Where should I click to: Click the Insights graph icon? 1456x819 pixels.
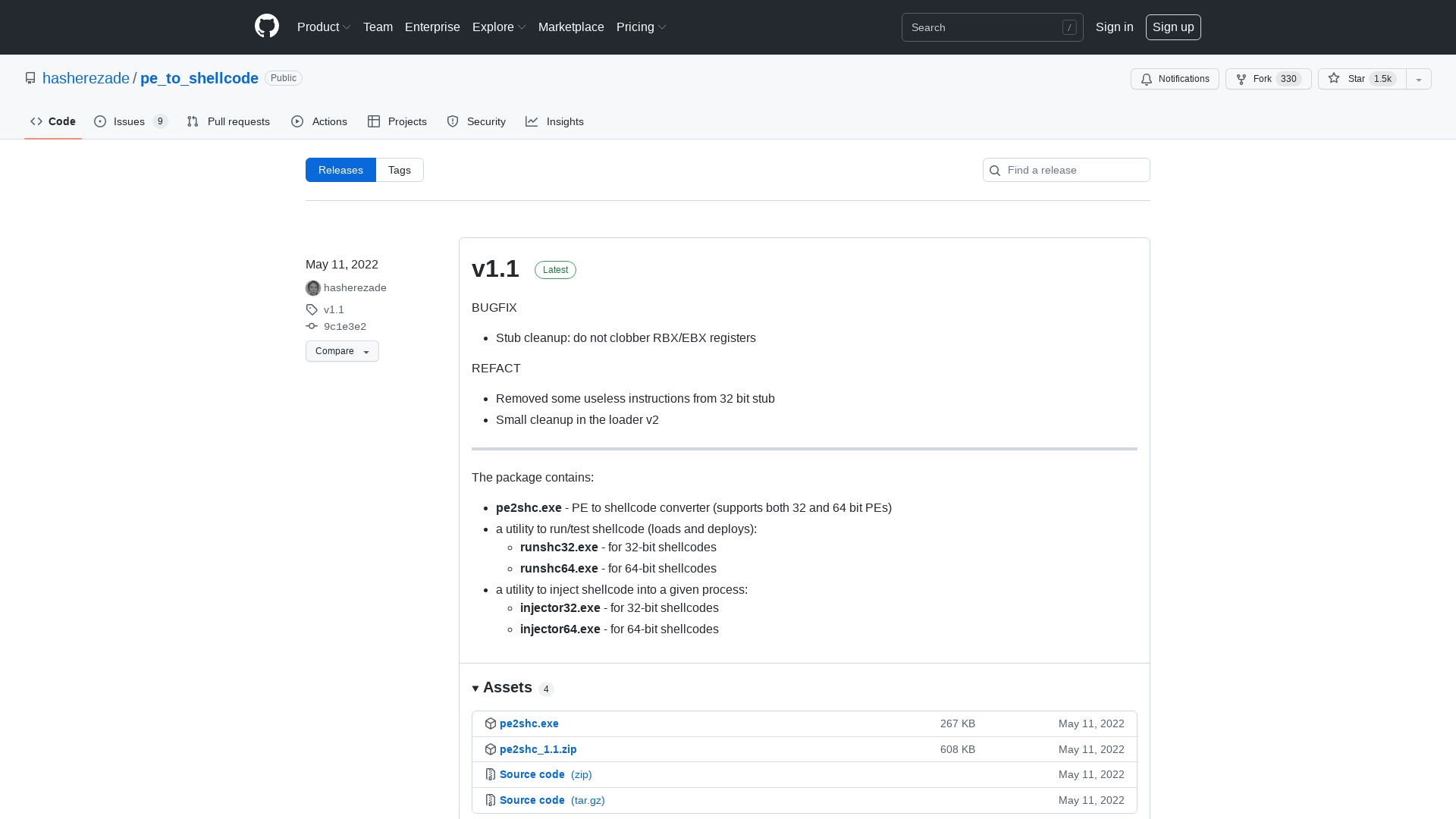532,121
